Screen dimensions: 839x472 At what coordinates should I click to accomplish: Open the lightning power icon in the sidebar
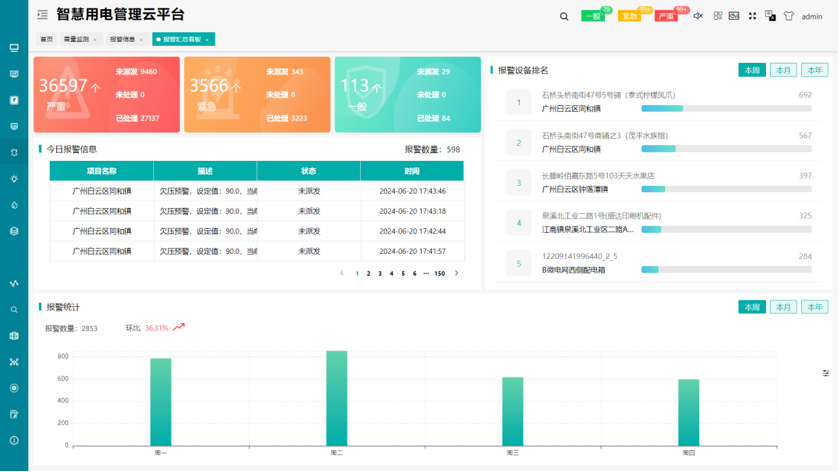point(14,100)
